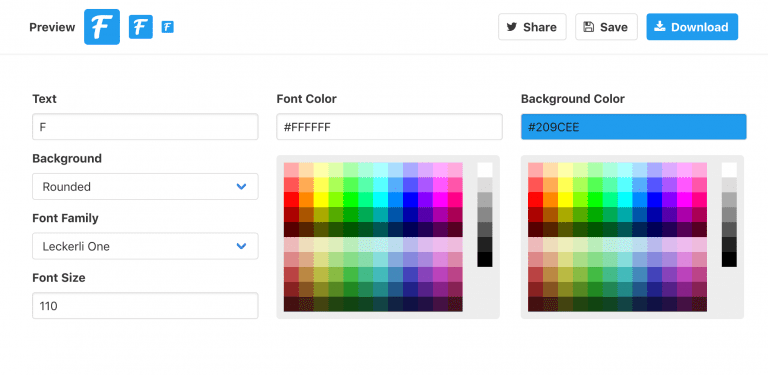The height and width of the screenshot is (375, 768).
Task: Focus the Font Size field
Action: [x=145, y=306]
